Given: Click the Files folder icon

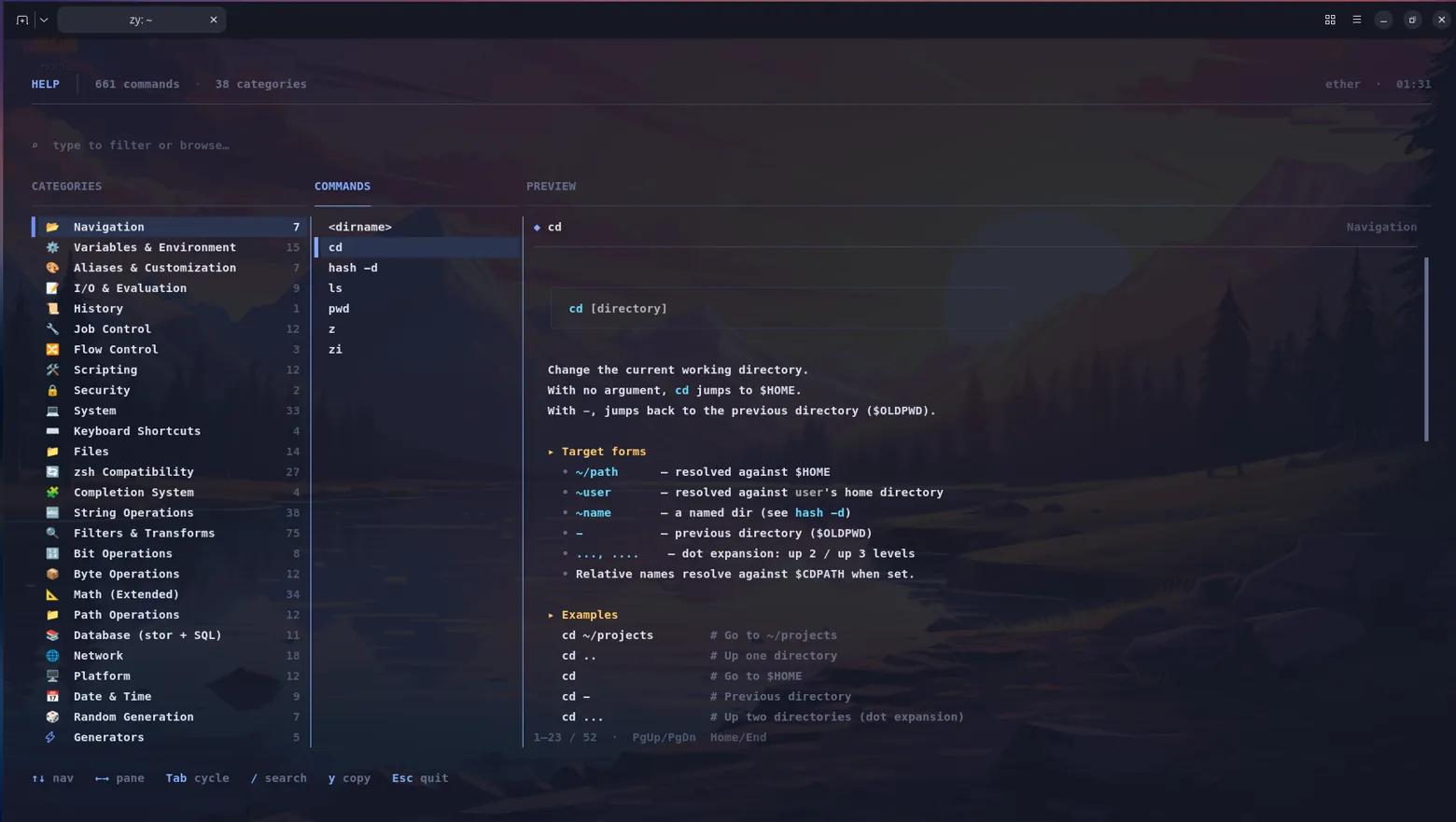Looking at the screenshot, I should pos(52,452).
